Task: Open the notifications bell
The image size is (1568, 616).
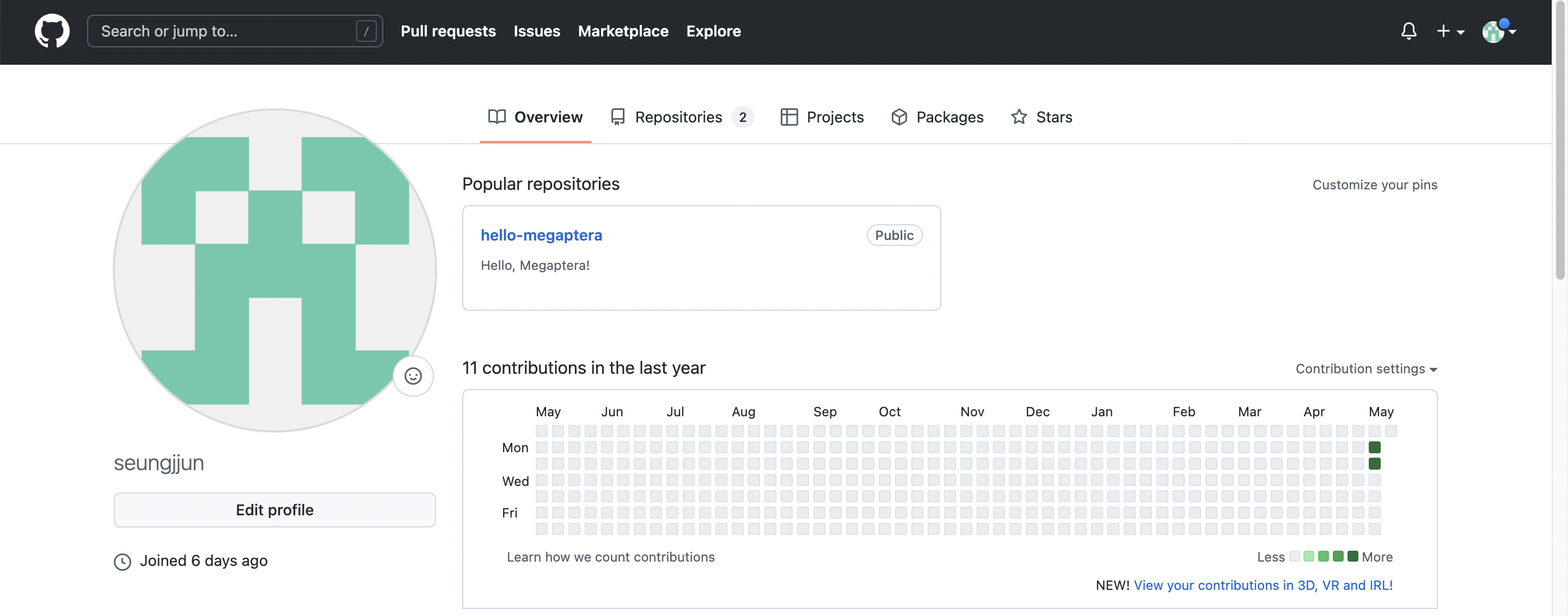Action: coord(1408,31)
